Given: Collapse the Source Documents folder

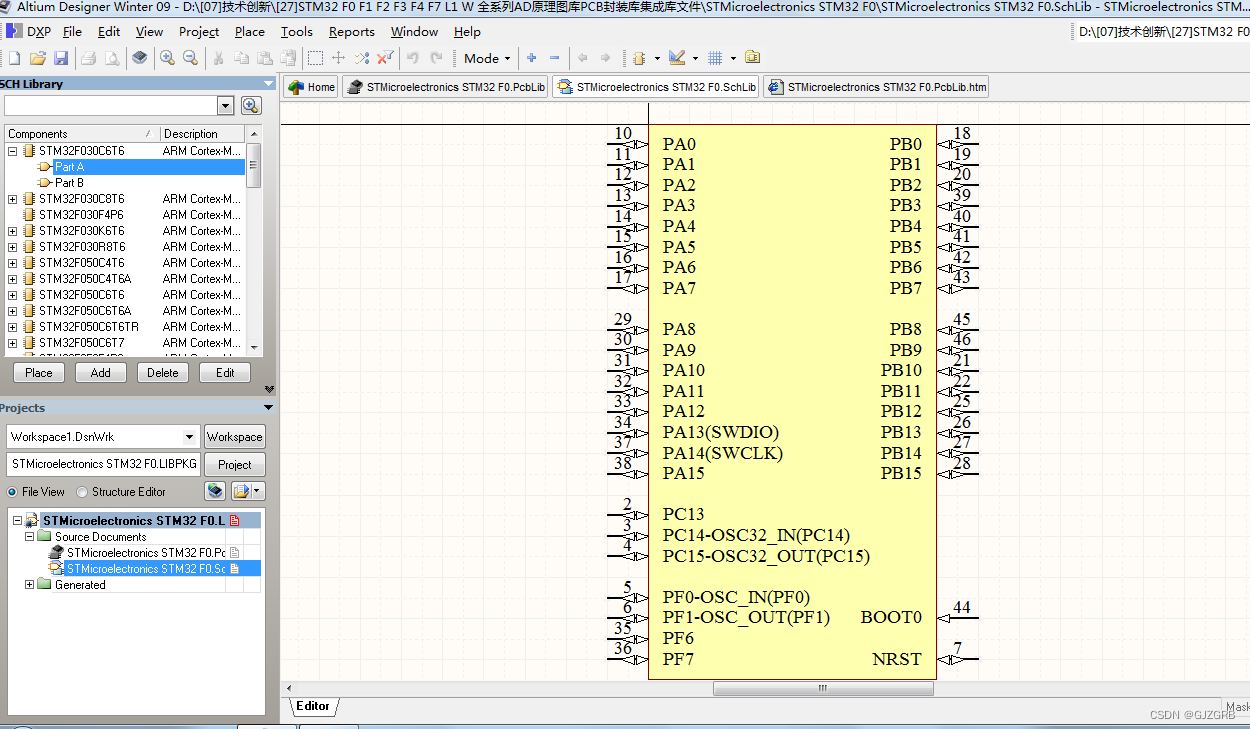Looking at the screenshot, I should [x=29, y=536].
